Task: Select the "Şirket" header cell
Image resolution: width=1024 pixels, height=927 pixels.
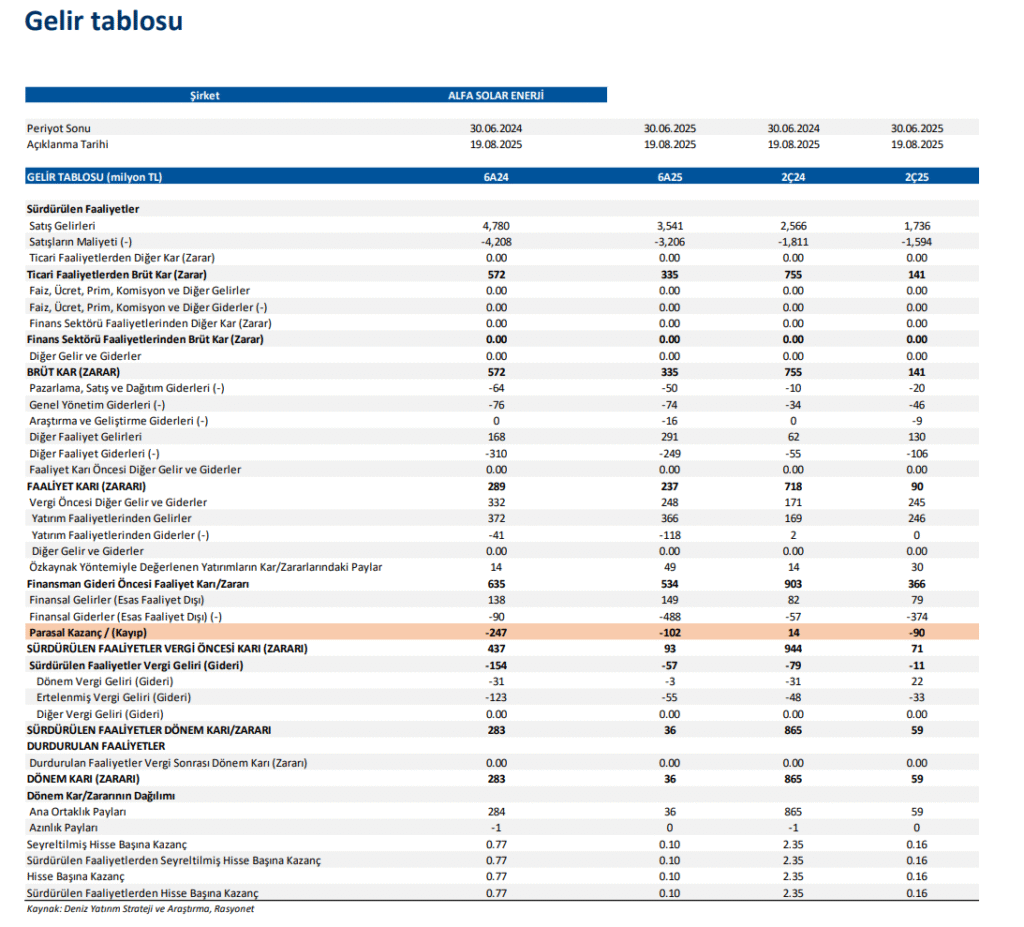Action: coord(204,96)
